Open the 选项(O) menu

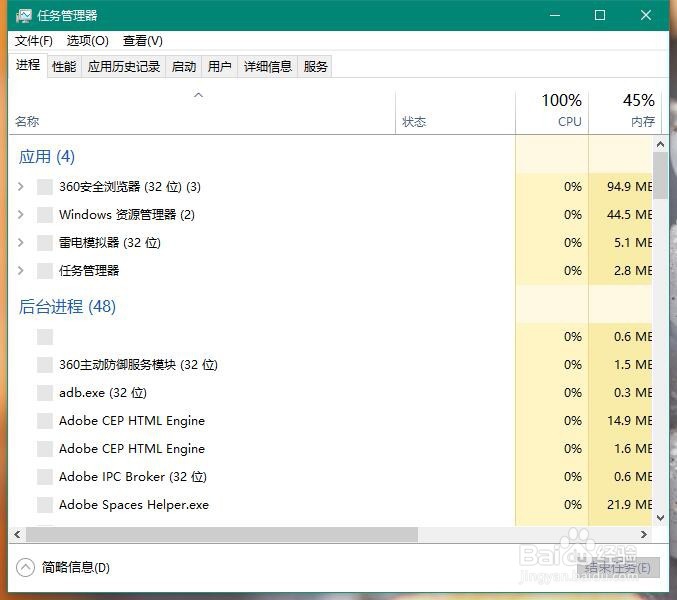coord(88,41)
